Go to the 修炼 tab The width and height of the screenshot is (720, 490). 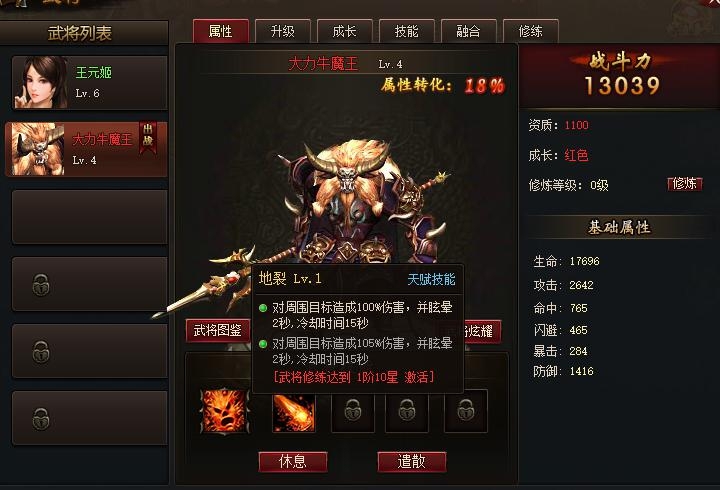[x=530, y=31]
